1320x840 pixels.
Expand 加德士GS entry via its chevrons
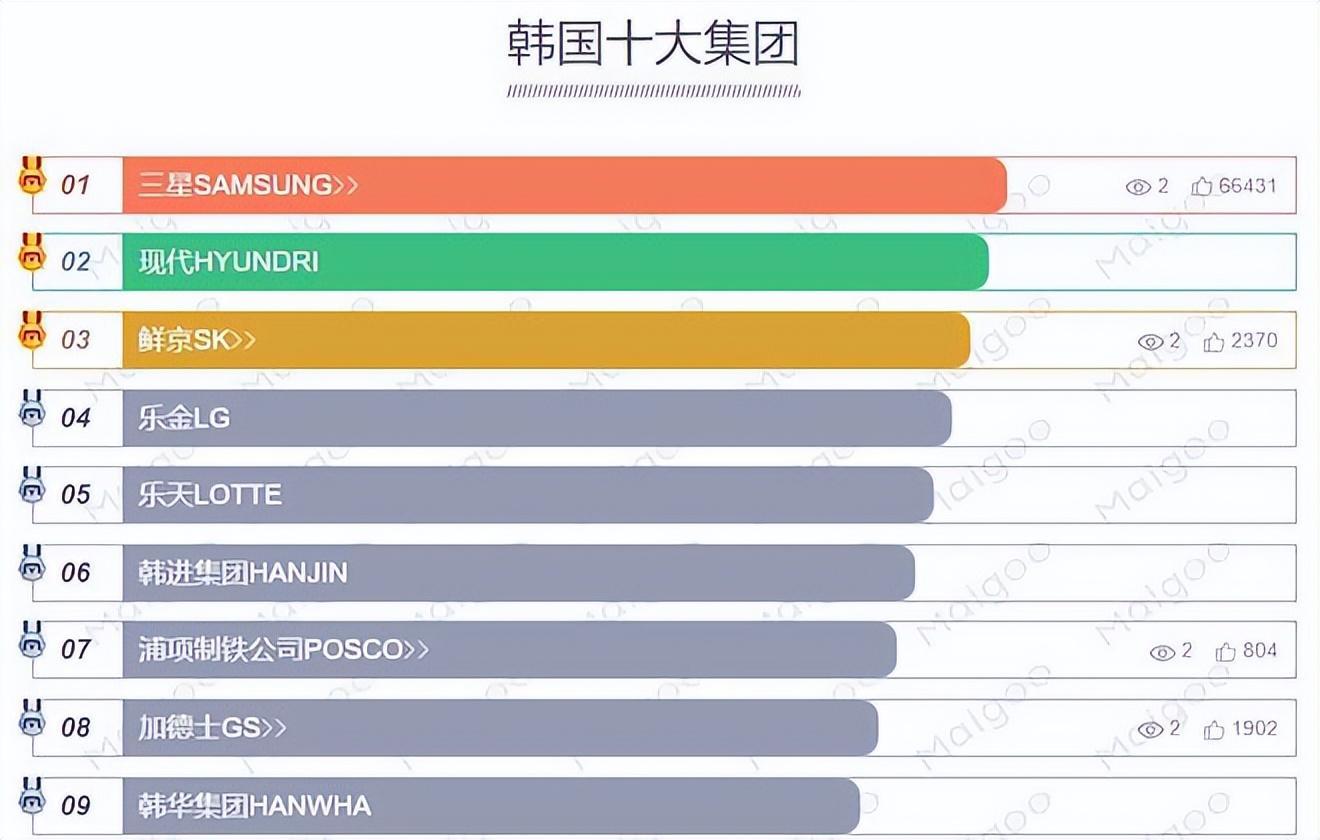pos(274,728)
